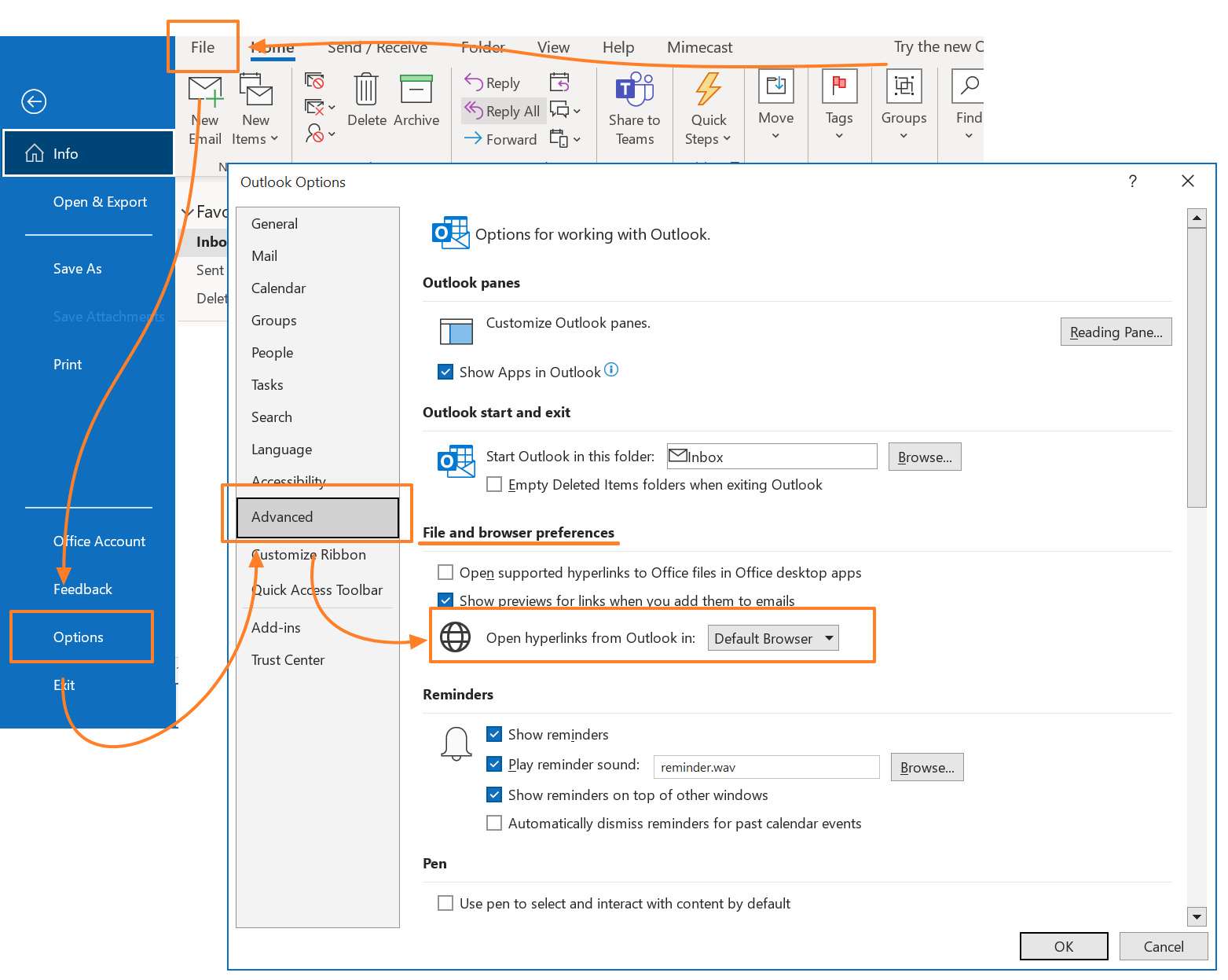Viewport: 1228px width, 980px height.
Task: Click the Groups icon in ribbon
Action: (x=904, y=86)
